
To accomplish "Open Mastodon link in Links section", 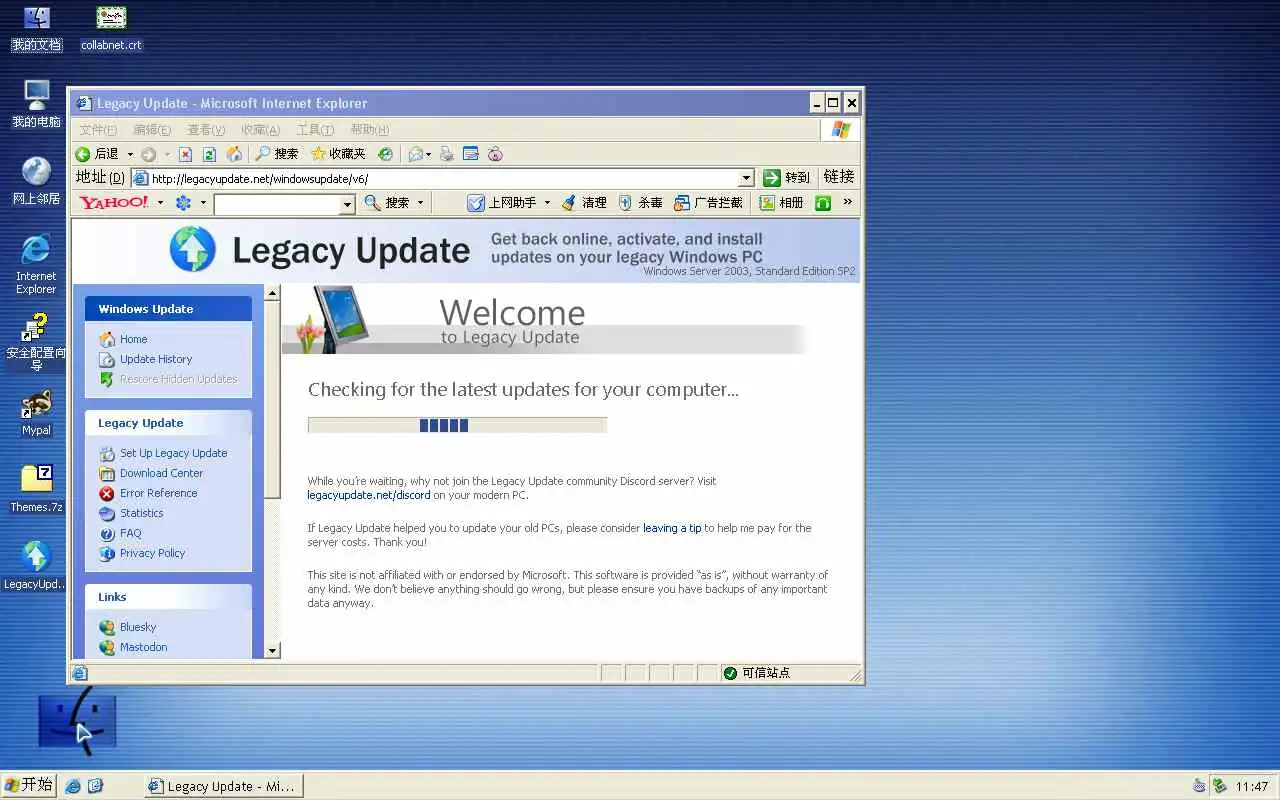I will (144, 647).
